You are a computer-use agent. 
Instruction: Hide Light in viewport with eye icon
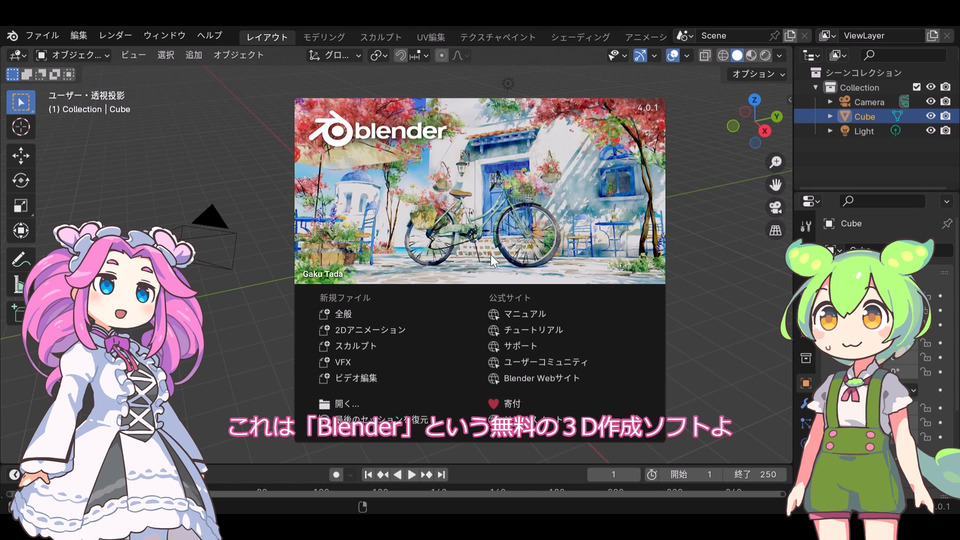(931, 130)
